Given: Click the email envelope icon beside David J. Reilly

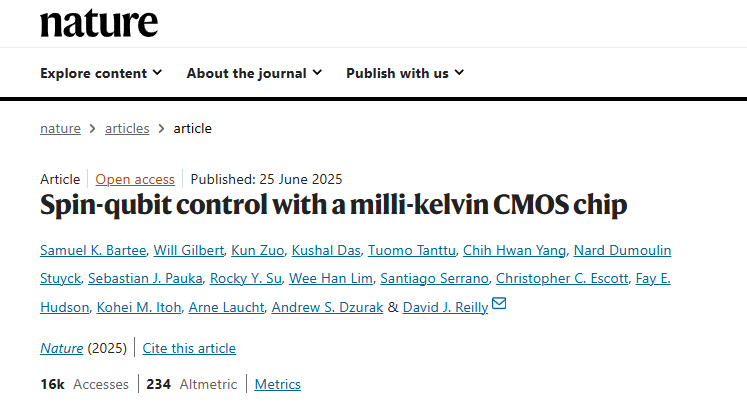Looking at the screenshot, I should [500, 305].
